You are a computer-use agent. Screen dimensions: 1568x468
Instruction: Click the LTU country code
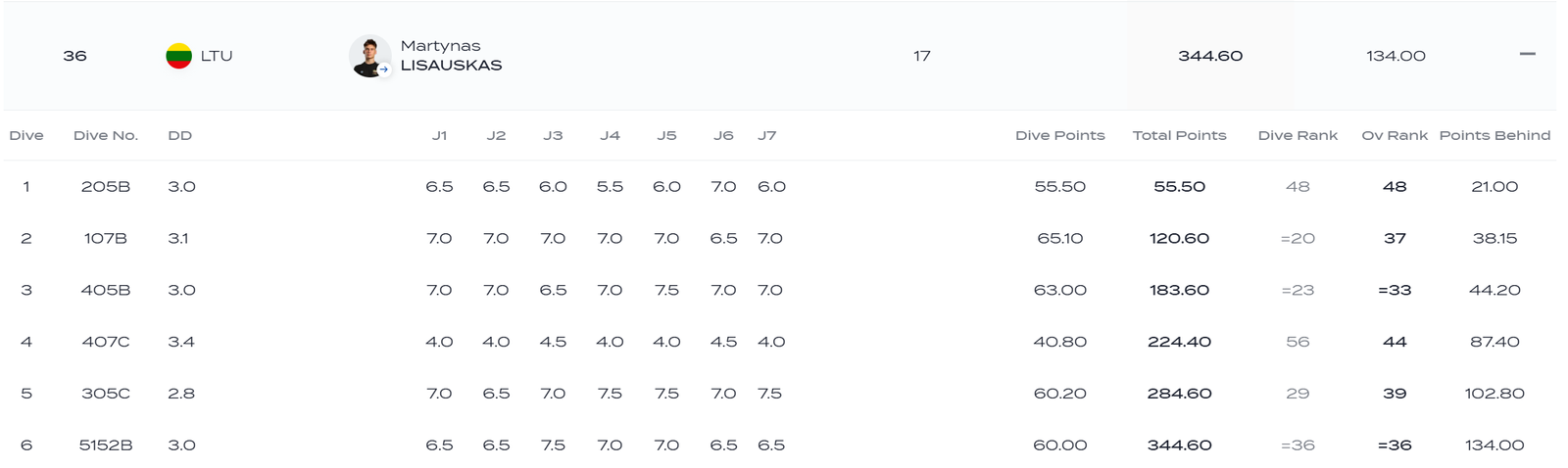pyautogui.click(x=217, y=56)
